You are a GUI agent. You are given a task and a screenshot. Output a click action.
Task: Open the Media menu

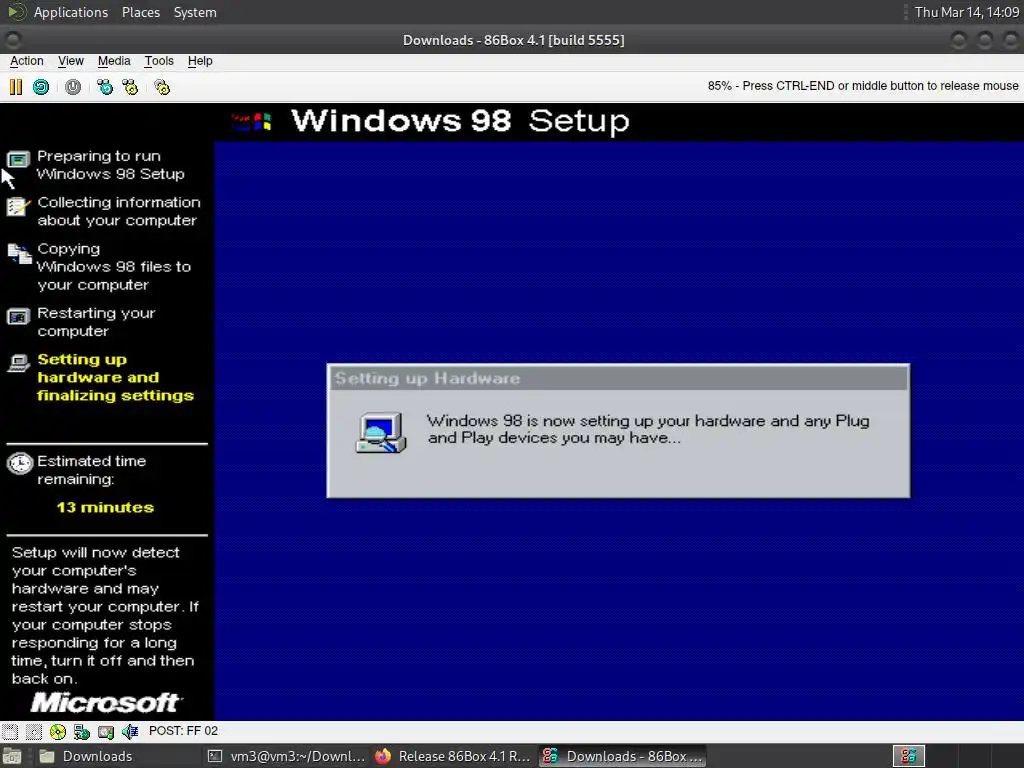point(114,61)
